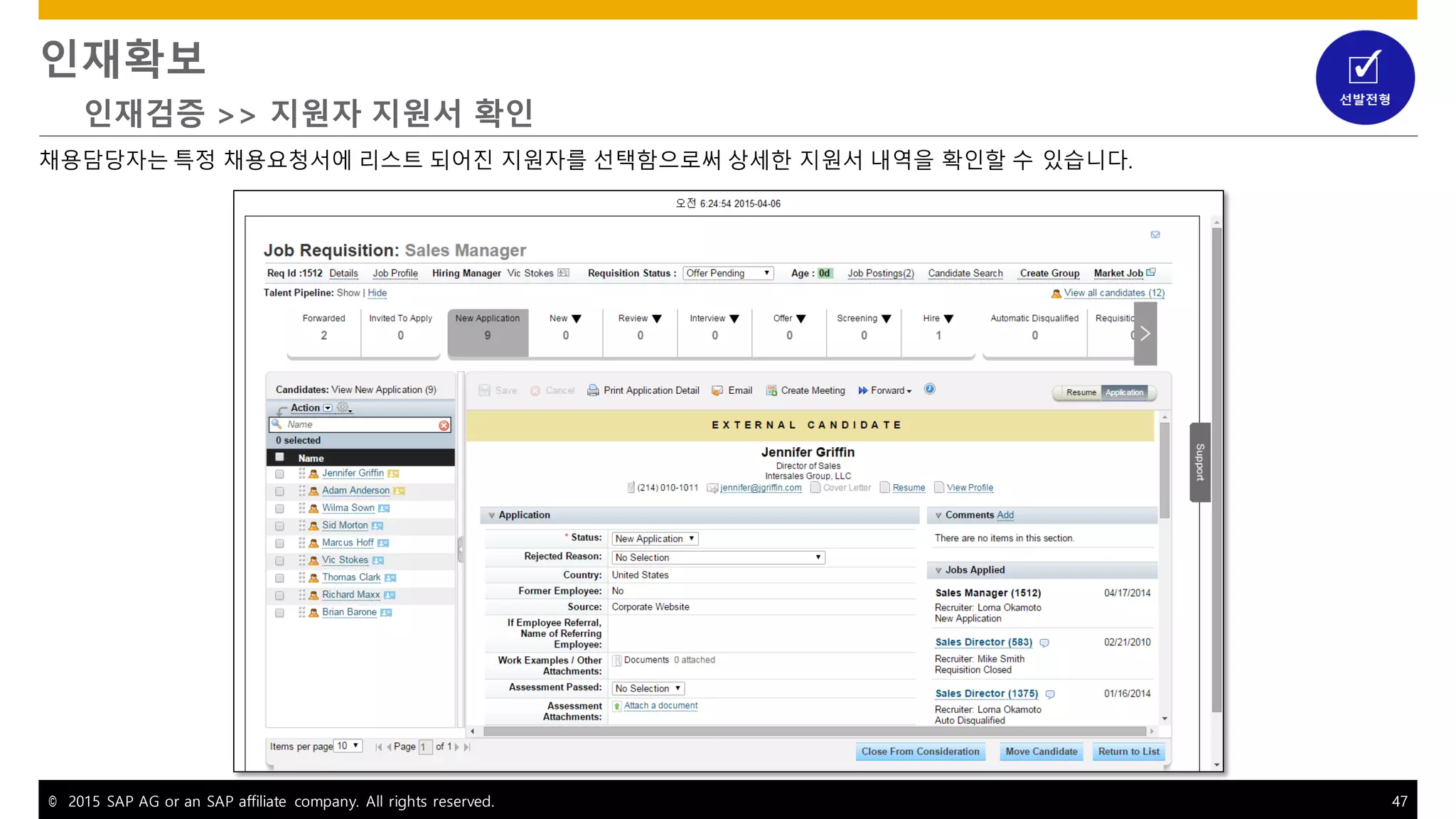The image size is (1456, 819).
Task: Click the red clear icon in Name search
Action: pos(444,425)
